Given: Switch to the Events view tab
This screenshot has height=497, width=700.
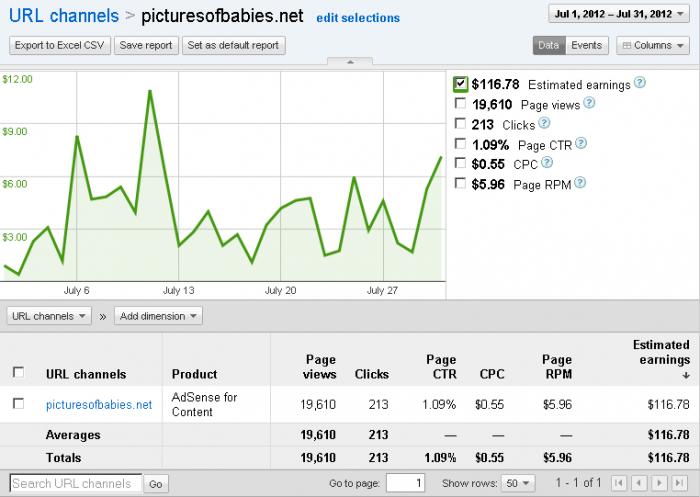Looking at the screenshot, I should click(x=587, y=46).
